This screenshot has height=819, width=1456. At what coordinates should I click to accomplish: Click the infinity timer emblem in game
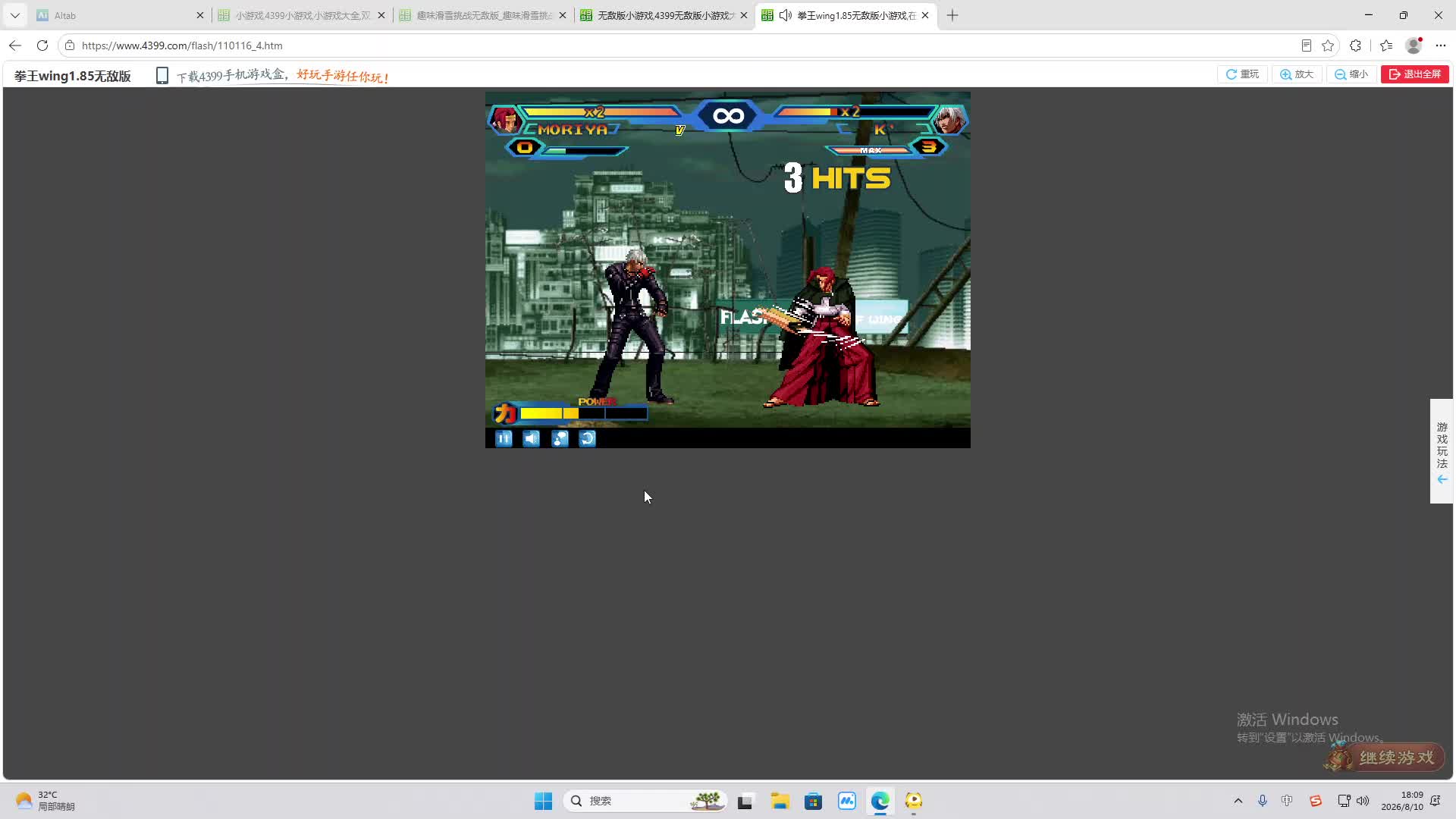(728, 116)
